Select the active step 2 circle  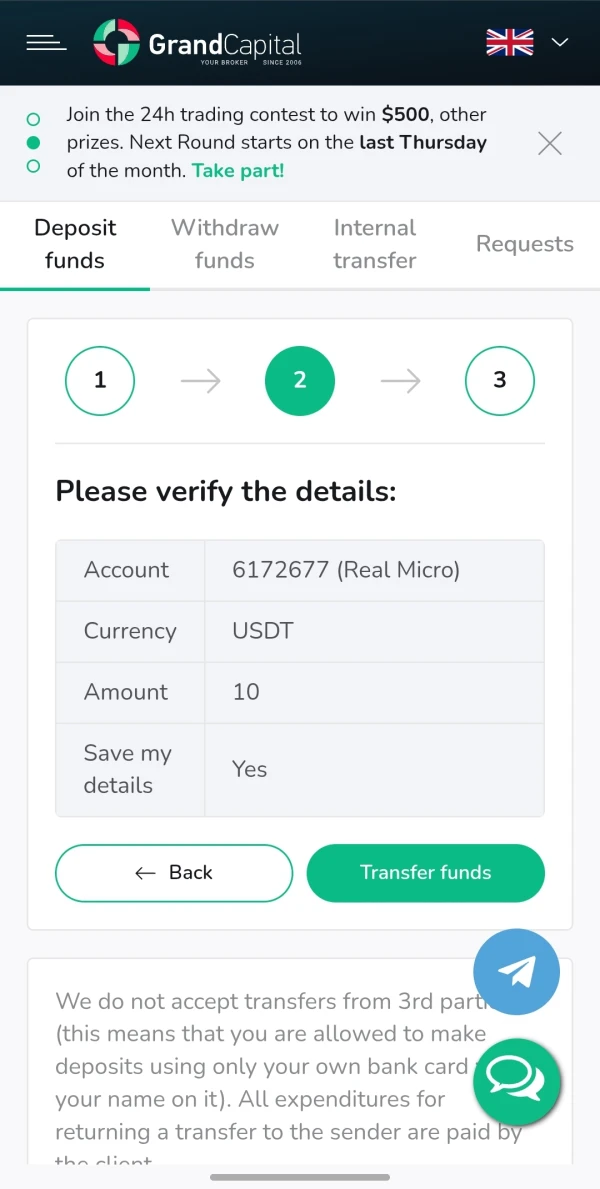(300, 380)
